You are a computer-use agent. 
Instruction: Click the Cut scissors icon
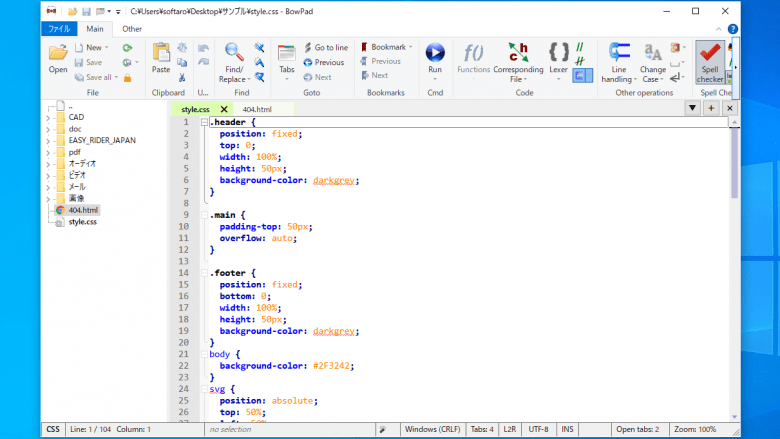pos(182,77)
